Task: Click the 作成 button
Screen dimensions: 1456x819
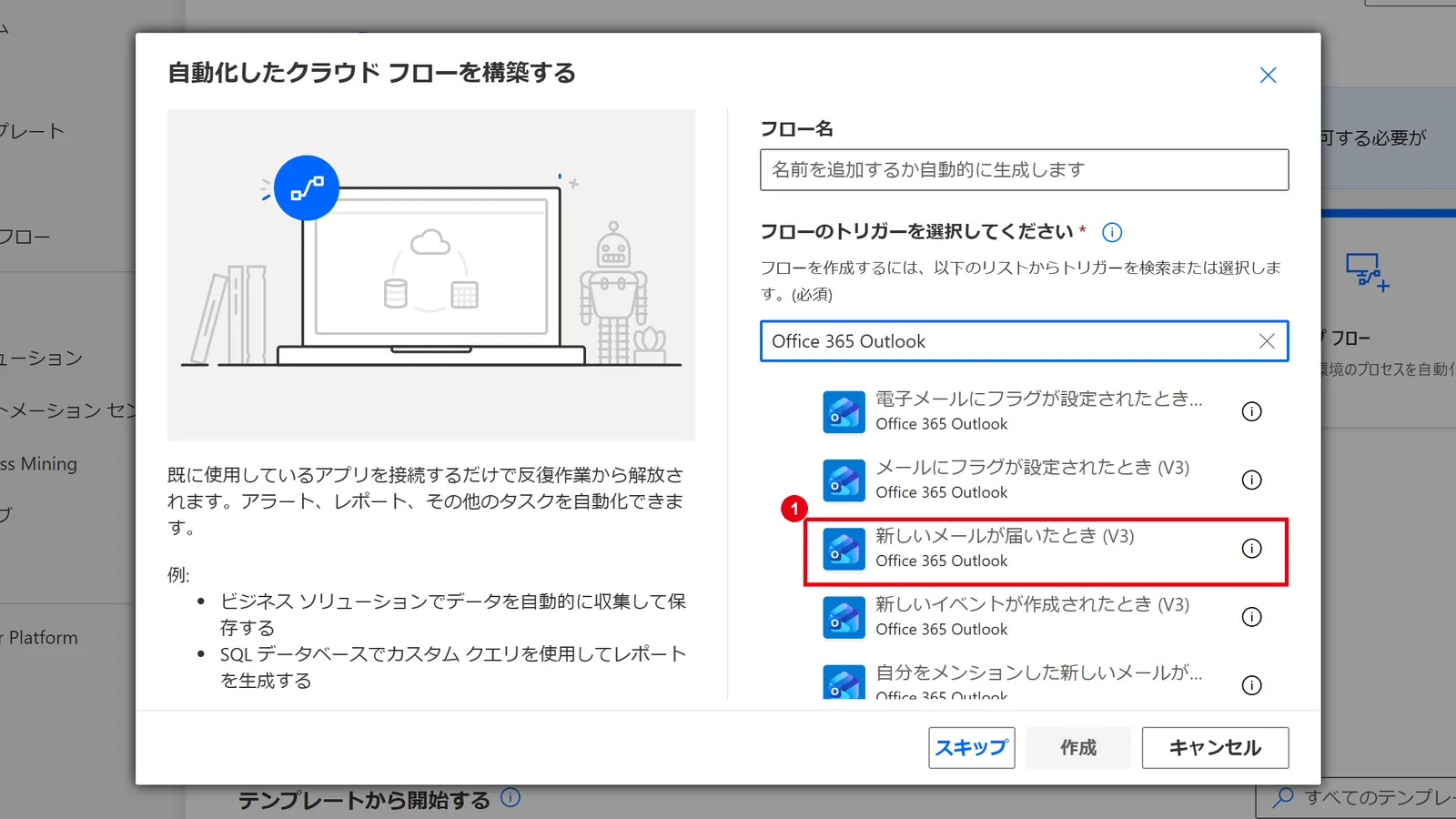Action: (x=1078, y=748)
